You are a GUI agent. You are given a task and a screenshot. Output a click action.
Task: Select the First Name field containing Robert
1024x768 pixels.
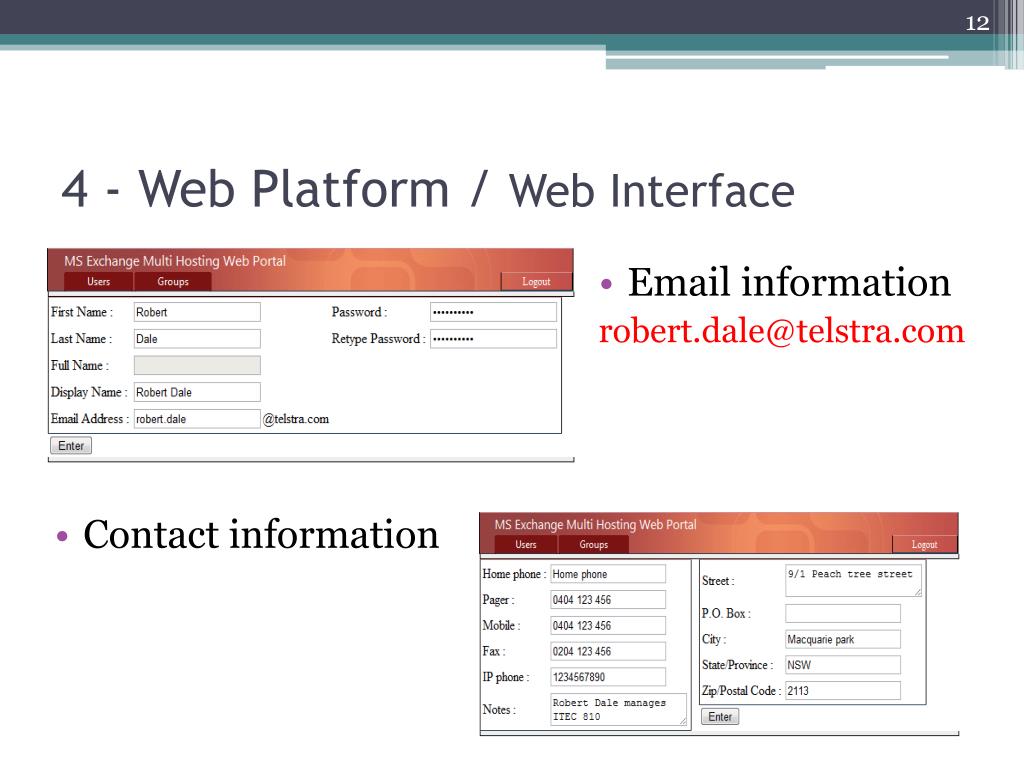pos(197,312)
